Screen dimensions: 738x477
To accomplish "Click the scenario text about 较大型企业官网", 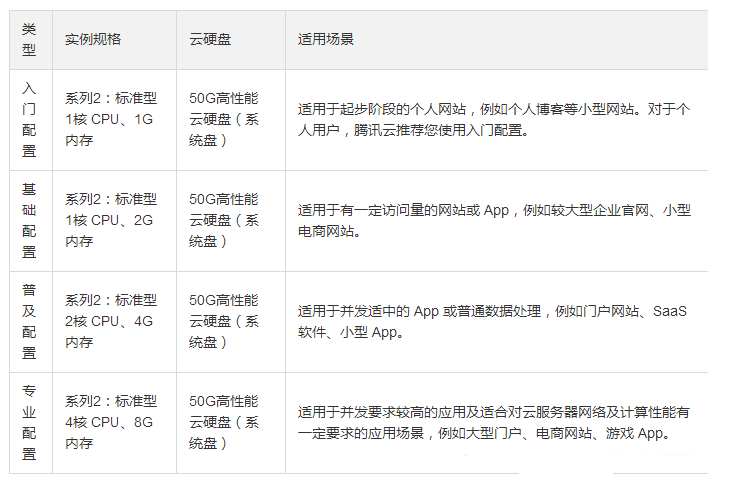I will (494, 220).
